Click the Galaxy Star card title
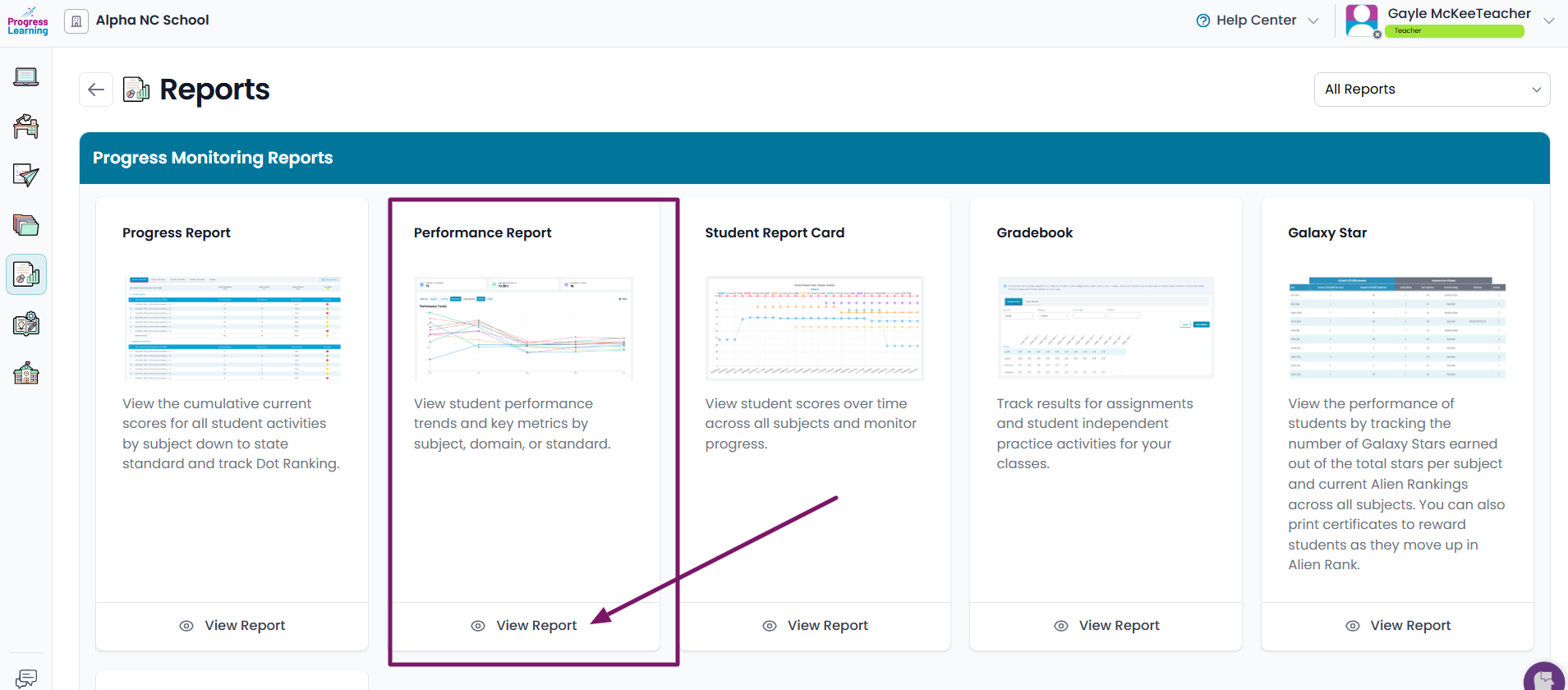Screen dimensions: 1568x690 1327,233
